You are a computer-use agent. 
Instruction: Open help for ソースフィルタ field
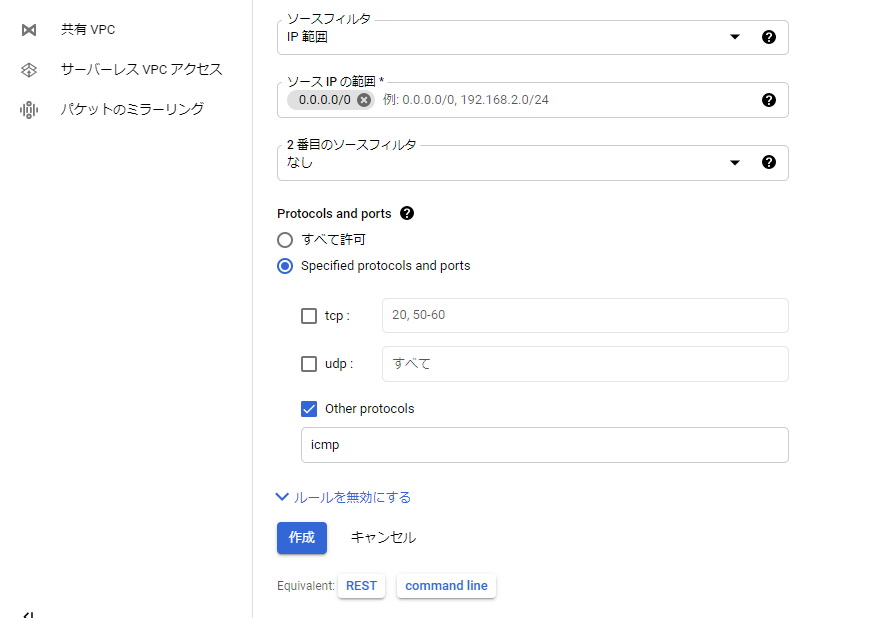pyautogui.click(x=769, y=37)
